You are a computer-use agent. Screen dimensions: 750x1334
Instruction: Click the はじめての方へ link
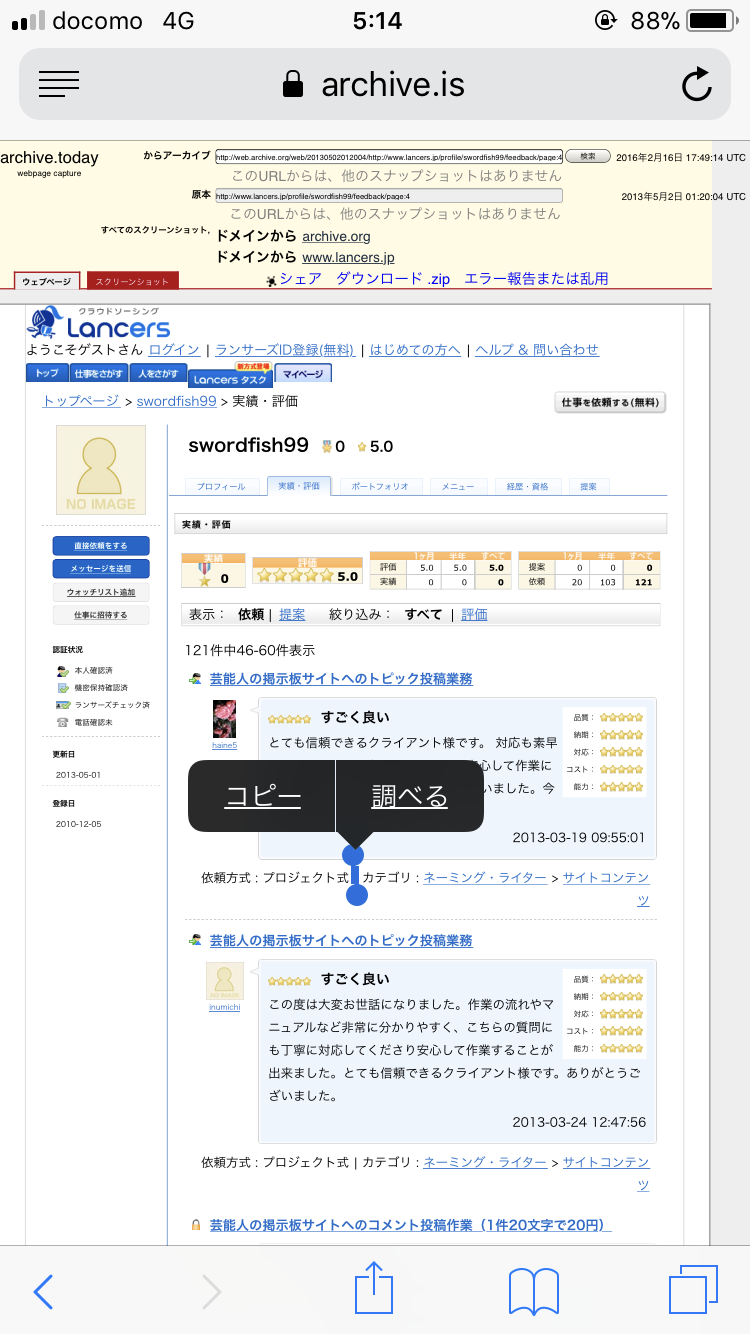point(415,349)
